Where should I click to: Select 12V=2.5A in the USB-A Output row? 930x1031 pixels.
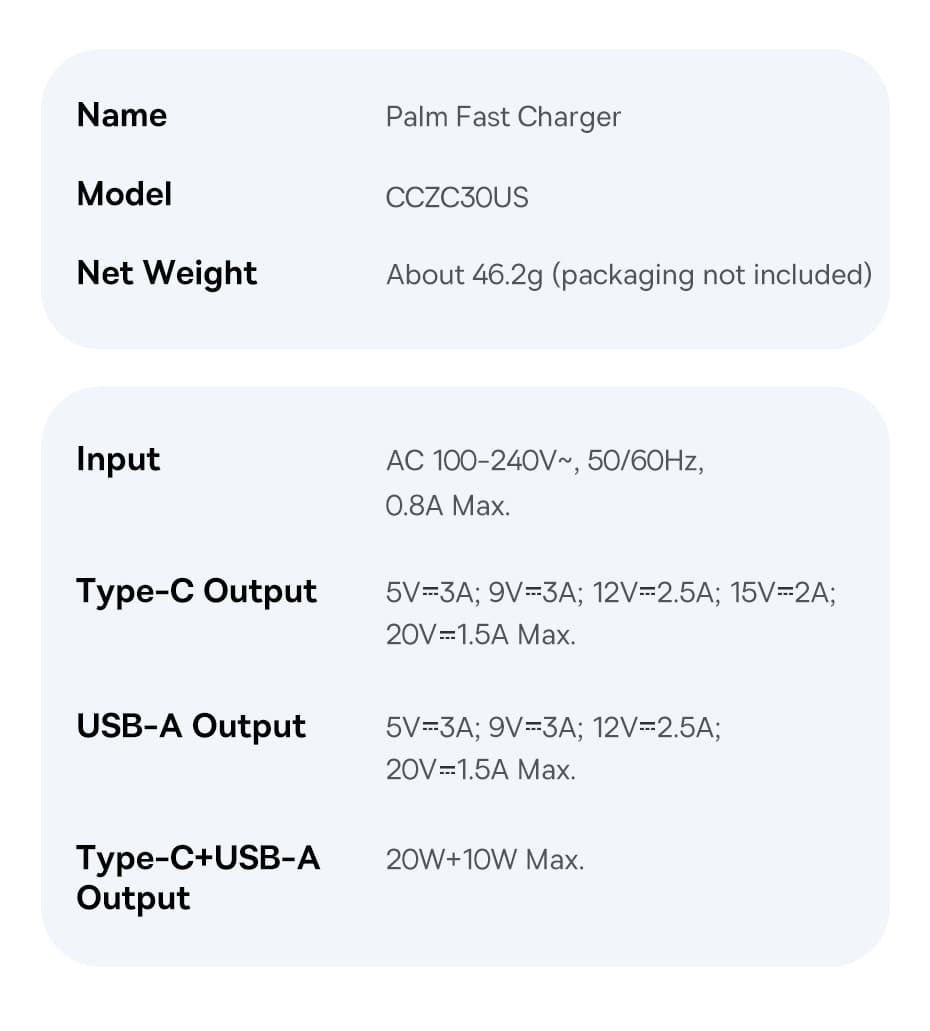tap(657, 727)
